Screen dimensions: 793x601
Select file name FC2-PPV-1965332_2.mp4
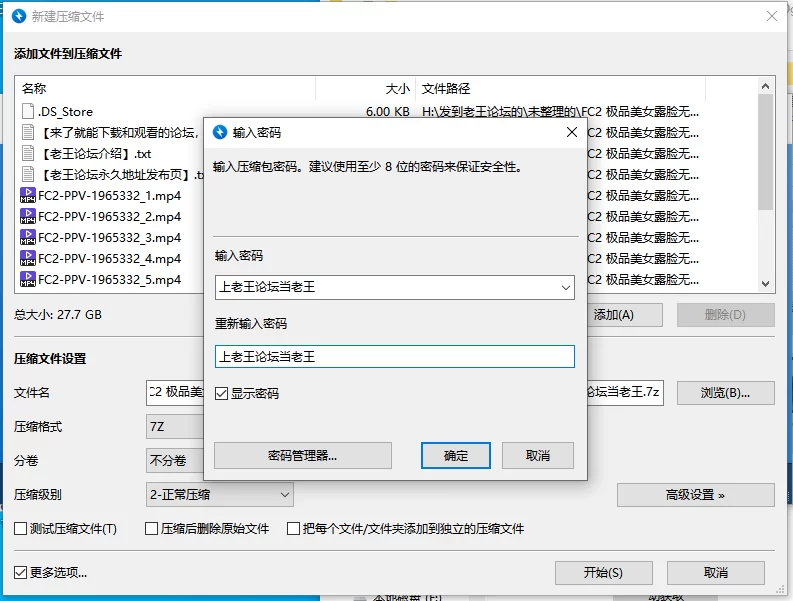click(x=109, y=217)
